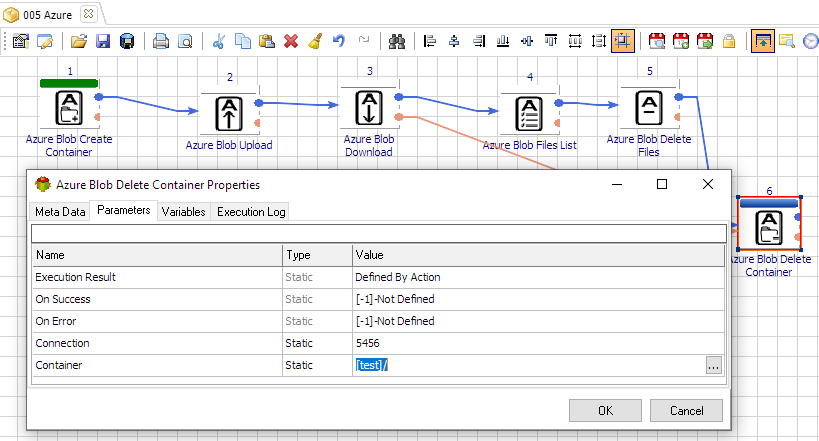Select the Azure Blob Download task
Screen dimensions: 819x441
(369, 108)
